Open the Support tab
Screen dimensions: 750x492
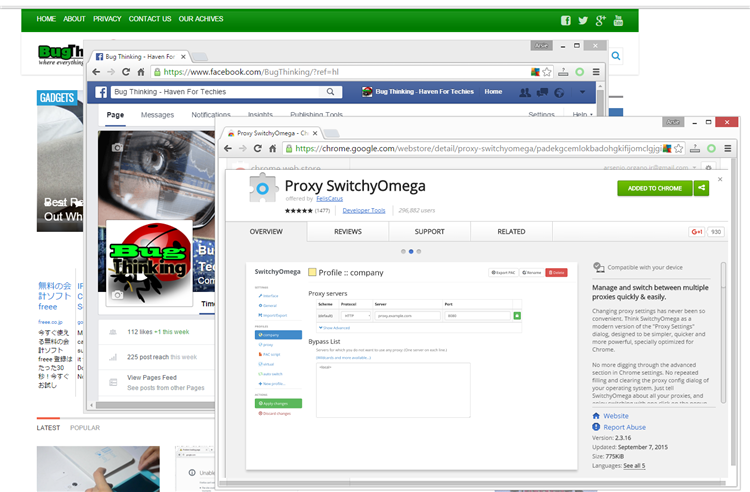430,231
